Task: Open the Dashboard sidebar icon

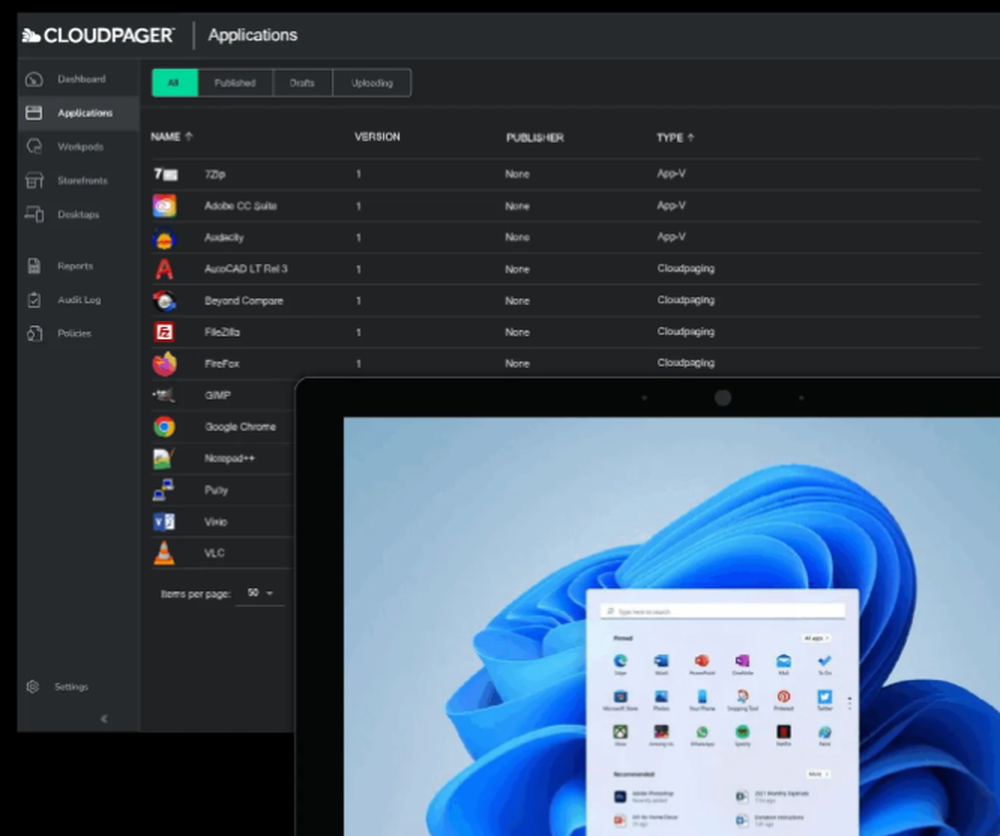Action: click(x=34, y=79)
